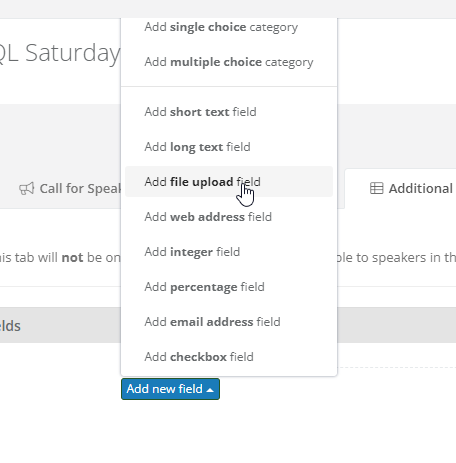Viewport: 456px width, 463px height.
Task: Switch to the Call for Speakers tab
Action: [67, 189]
